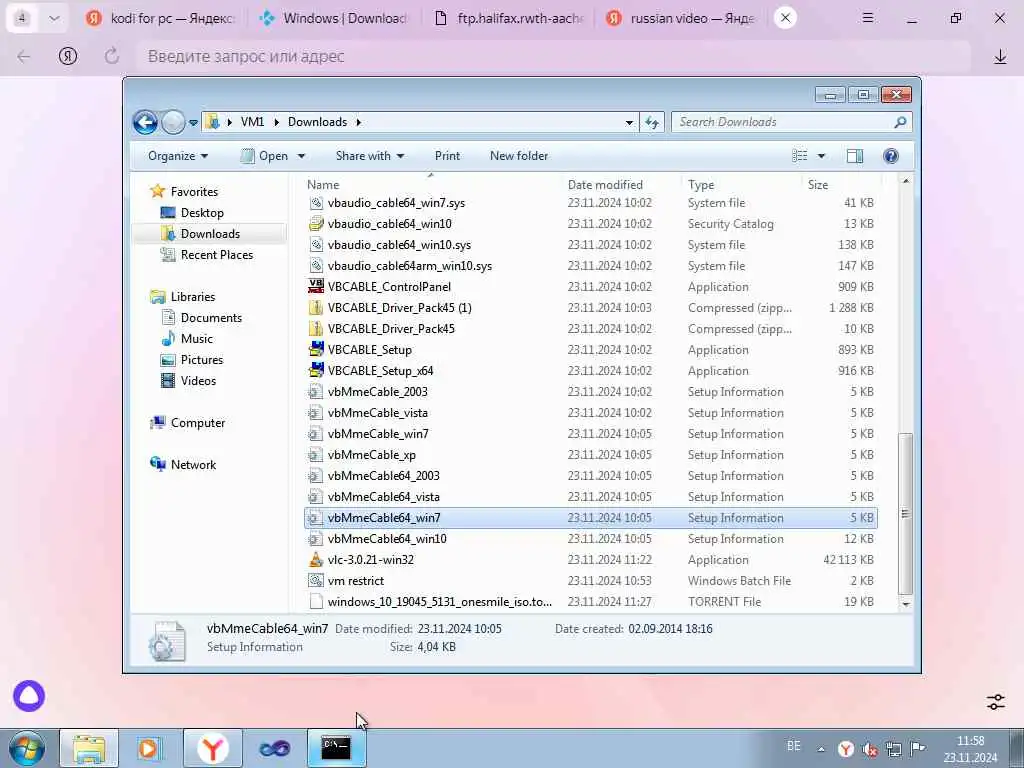Viewport: 1024px width, 768px height.
Task: Click the Search Downloads field
Action: pyautogui.click(x=792, y=122)
